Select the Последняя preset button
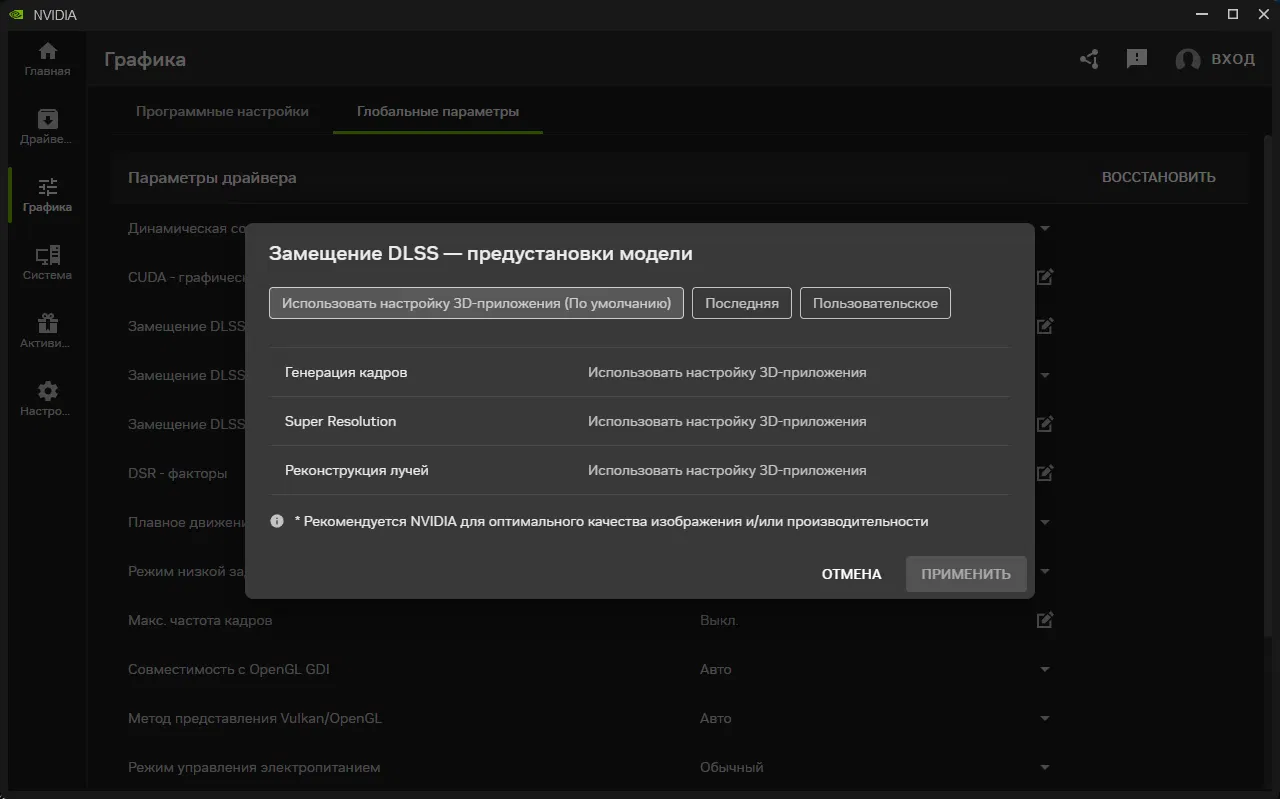 click(x=742, y=303)
